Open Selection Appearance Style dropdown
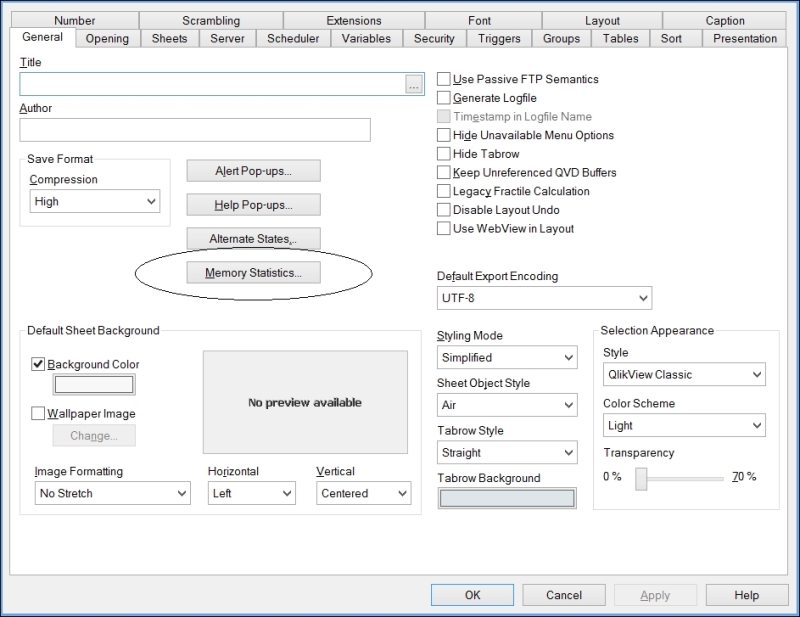The width and height of the screenshot is (800, 617). [684, 375]
